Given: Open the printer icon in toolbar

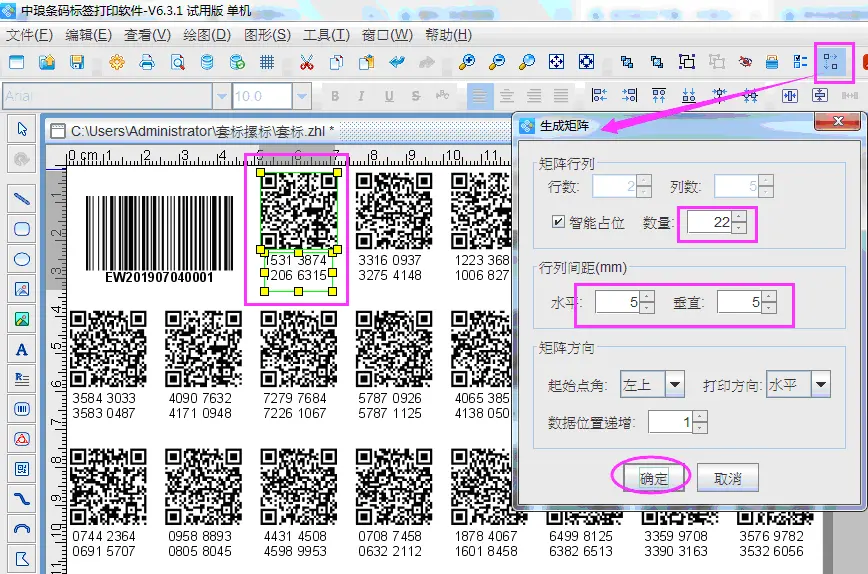Looking at the screenshot, I should [147, 62].
